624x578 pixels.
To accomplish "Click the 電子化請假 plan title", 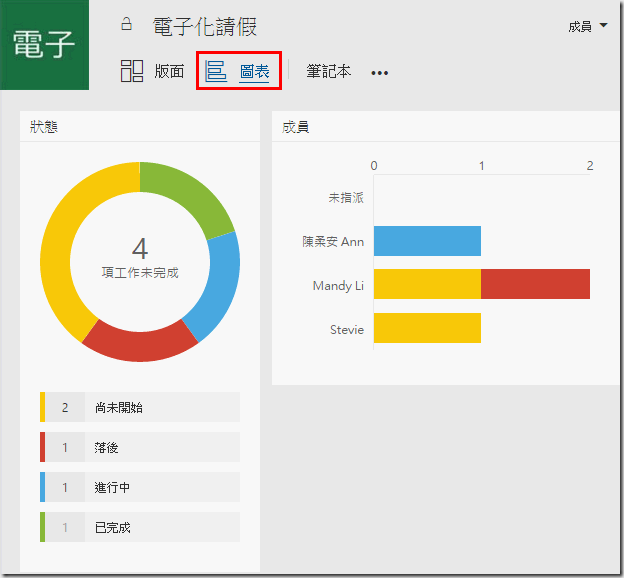I will click(x=204, y=27).
